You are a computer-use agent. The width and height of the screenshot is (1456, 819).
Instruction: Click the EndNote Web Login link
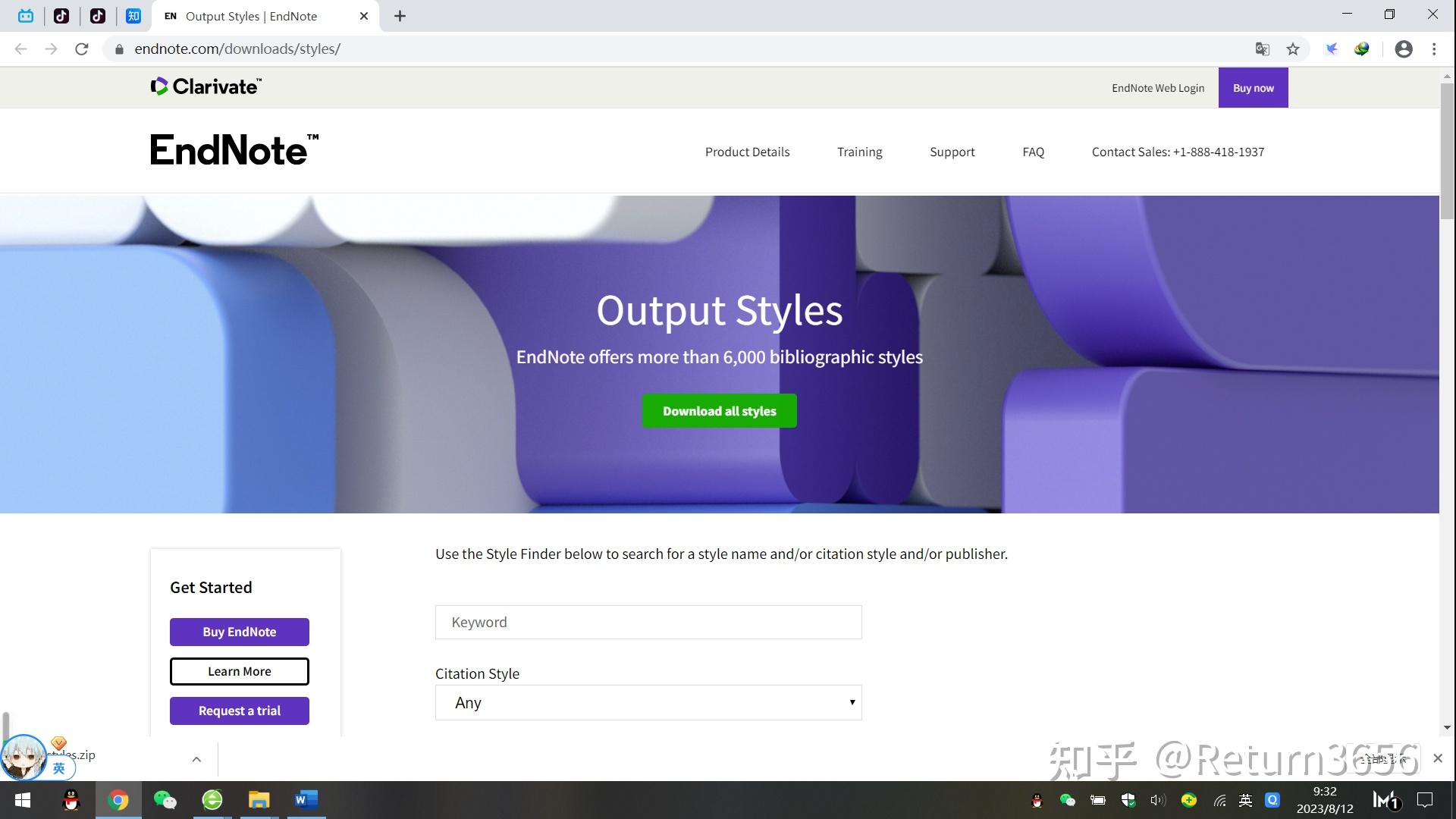1157,88
